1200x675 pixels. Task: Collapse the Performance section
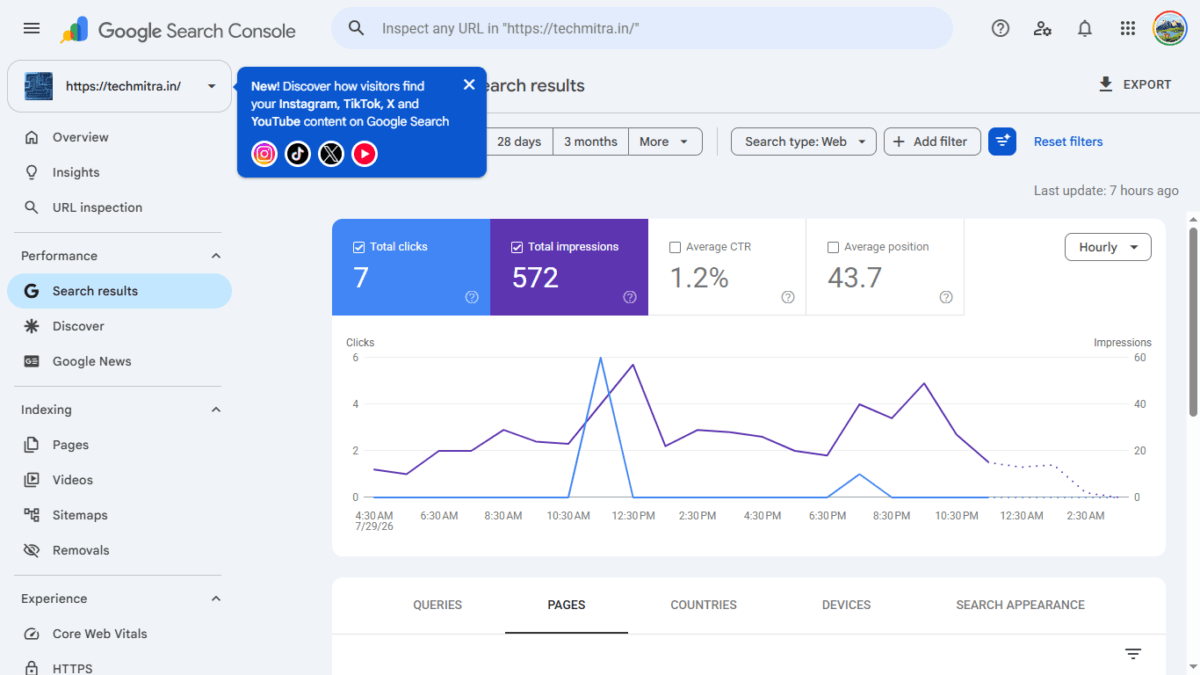(x=216, y=256)
